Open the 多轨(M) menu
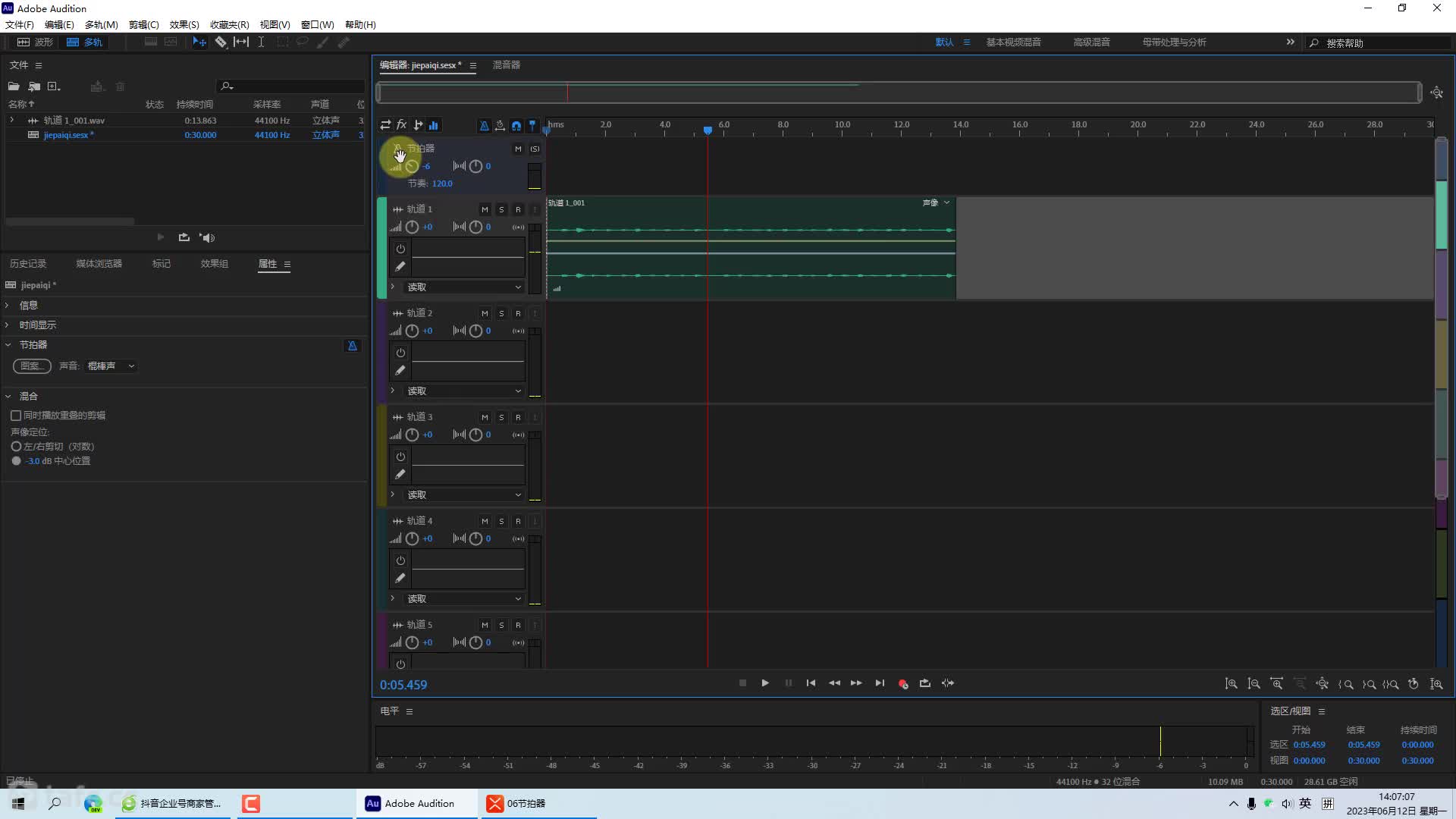This screenshot has width=1456, height=819. click(x=101, y=25)
